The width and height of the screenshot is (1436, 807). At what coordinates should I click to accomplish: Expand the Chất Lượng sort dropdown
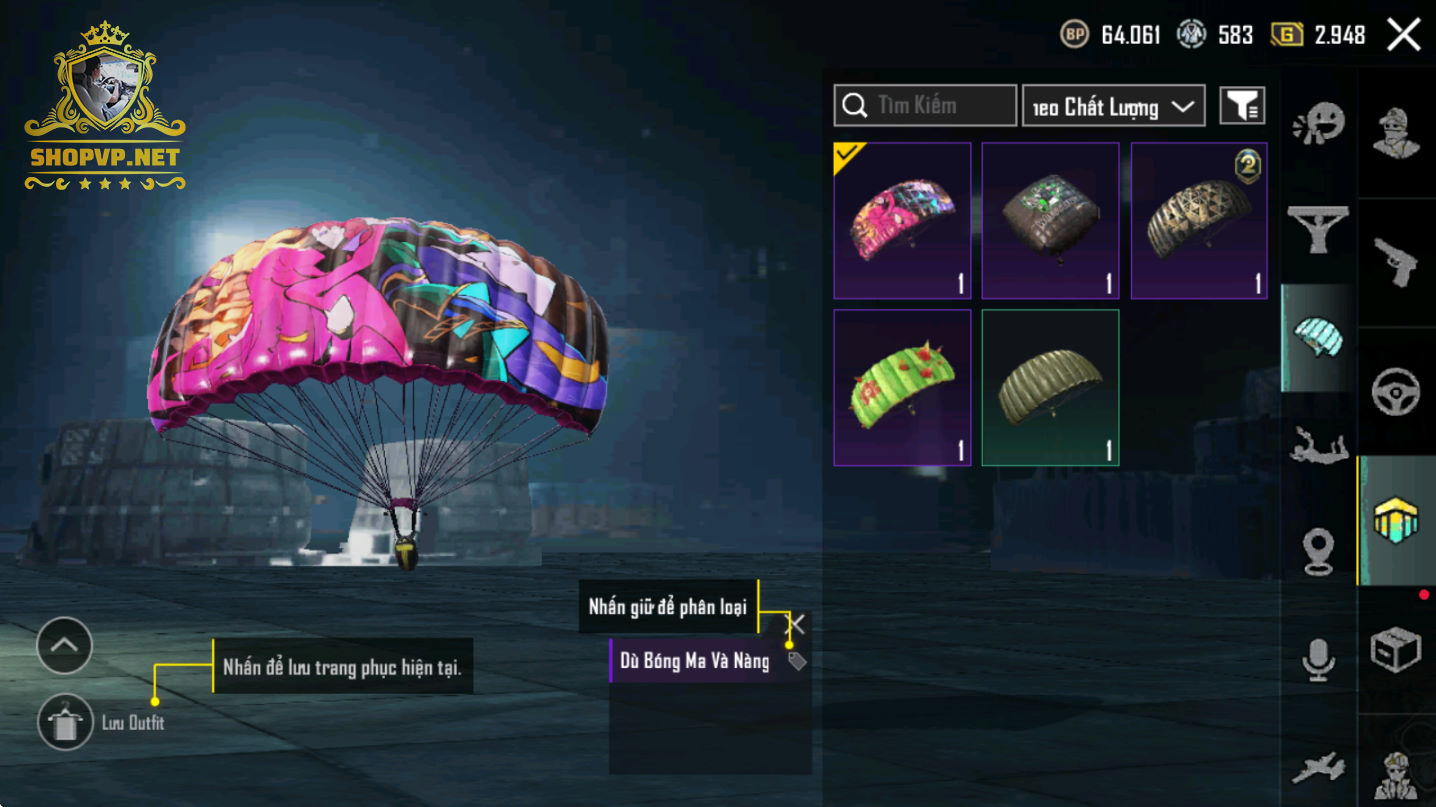(x=1113, y=105)
